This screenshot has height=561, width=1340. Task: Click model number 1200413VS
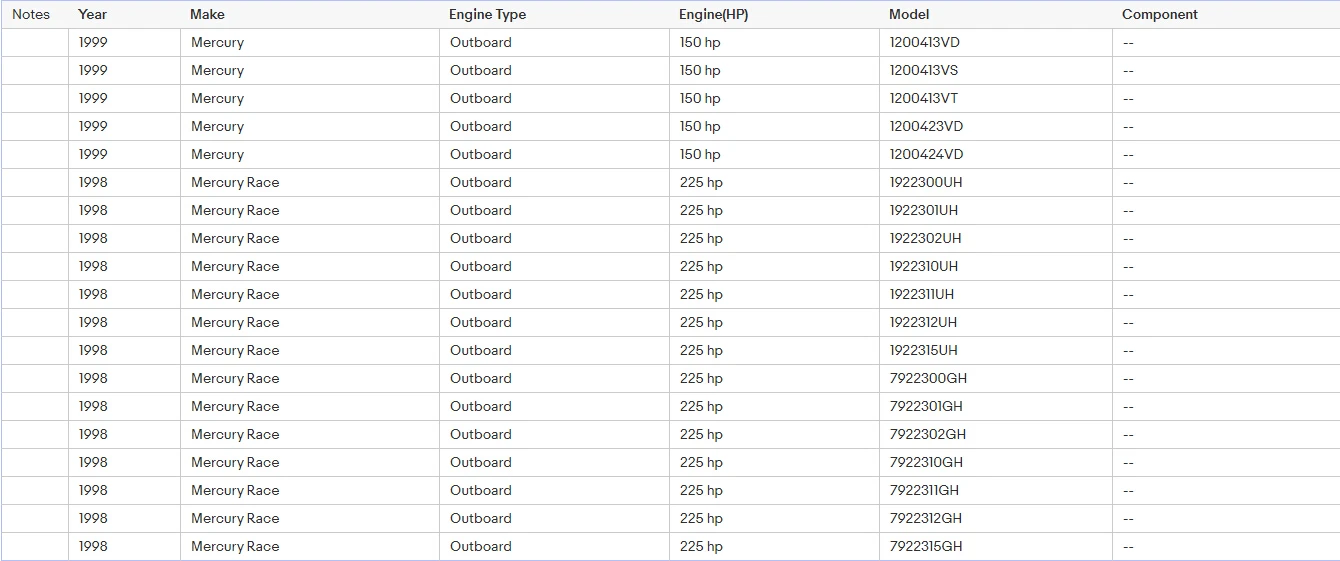(x=925, y=71)
